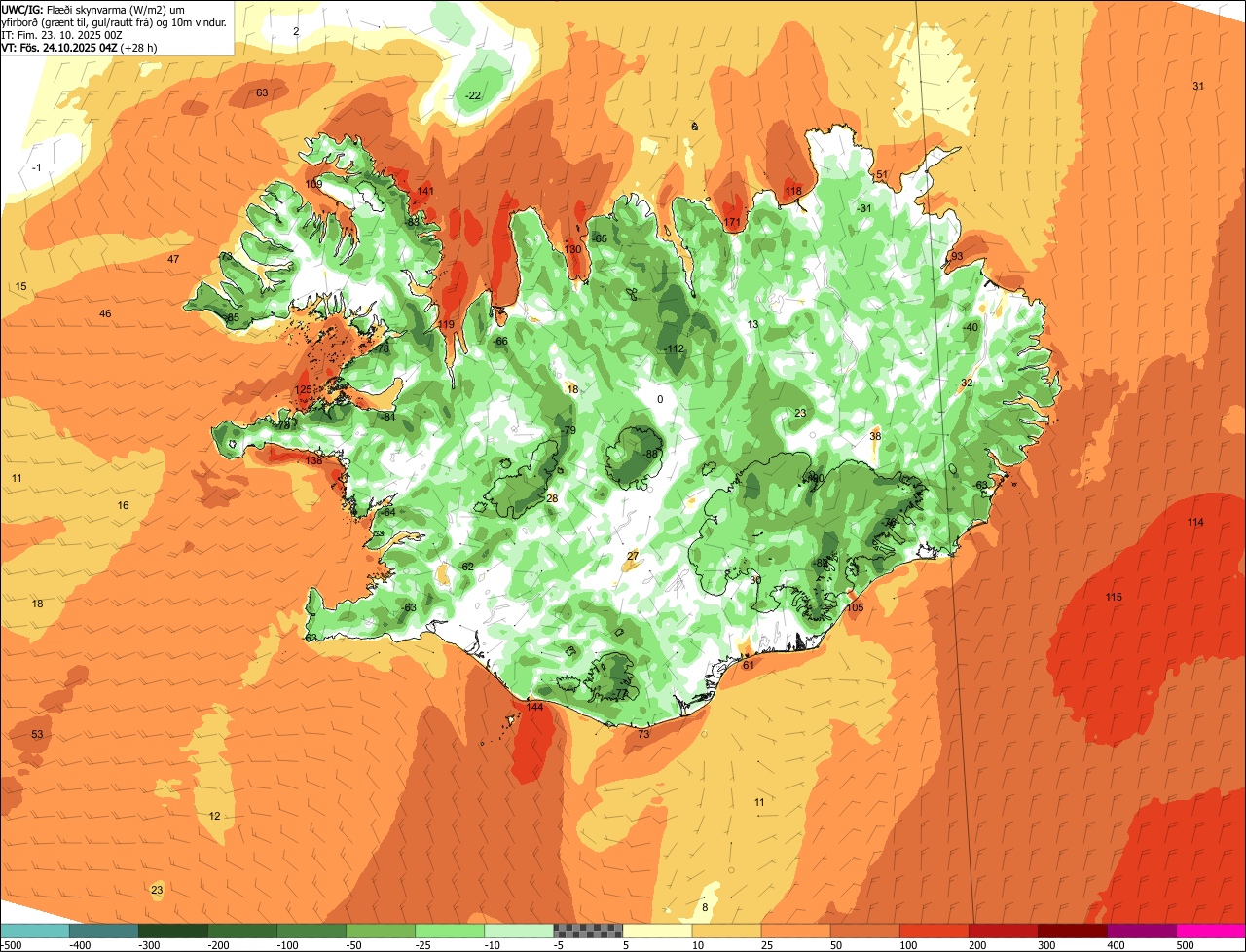
Task: Click the init time 'IT: Fim. 23. 10. 2025 00Z'
Action: pyautogui.click(x=61, y=34)
